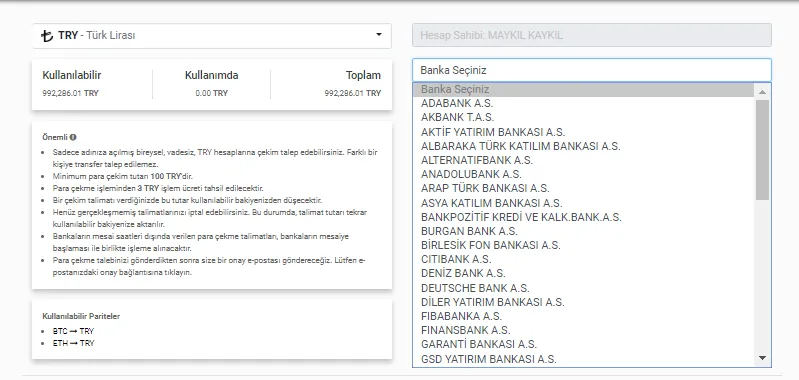The image size is (799, 380).
Task: Click the Kullanımda amount 0.00 TRY
Action: click(x=211, y=94)
